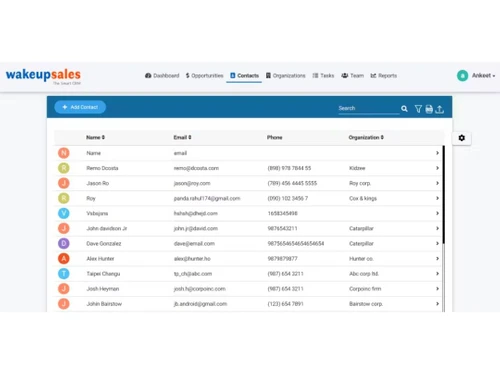Sort contacts by Organization column

tap(366, 137)
